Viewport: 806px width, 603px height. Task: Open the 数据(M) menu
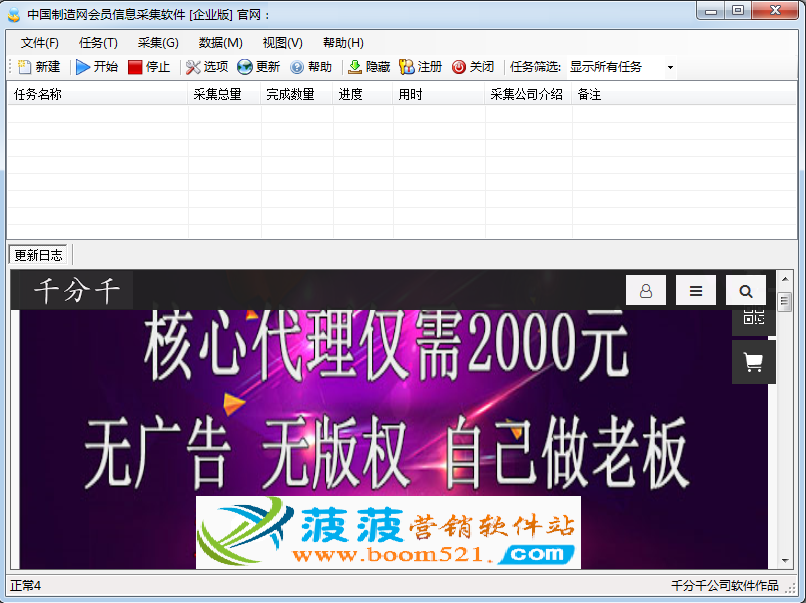(x=221, y=43)
